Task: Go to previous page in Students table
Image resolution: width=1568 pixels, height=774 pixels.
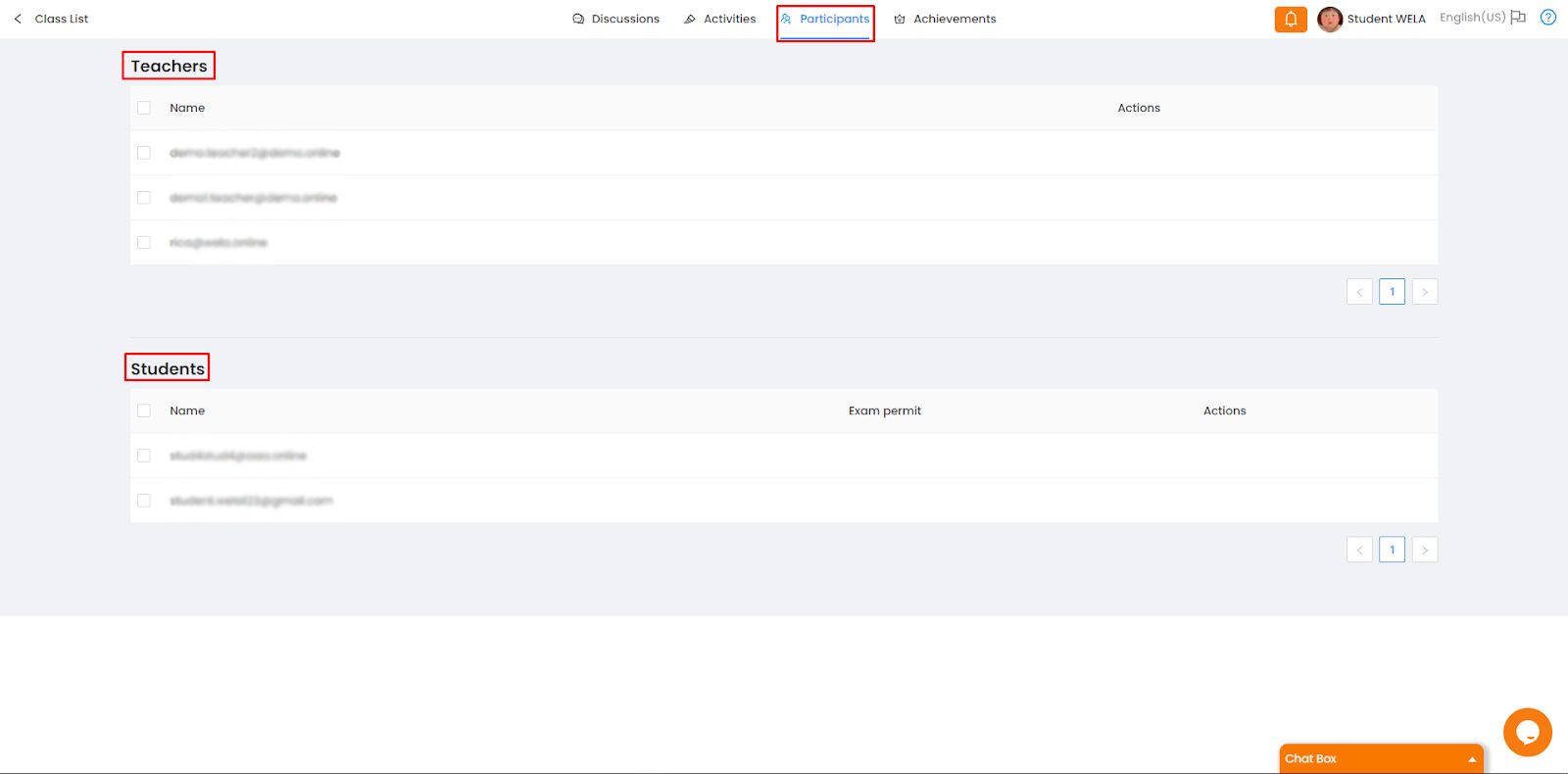Action: coord(1359,550)
